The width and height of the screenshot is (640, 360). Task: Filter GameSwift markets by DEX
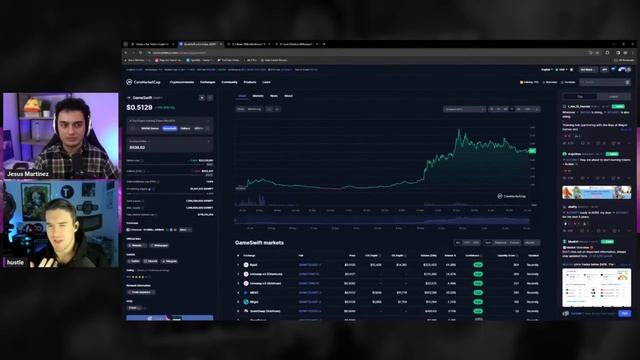coord(476,242)
